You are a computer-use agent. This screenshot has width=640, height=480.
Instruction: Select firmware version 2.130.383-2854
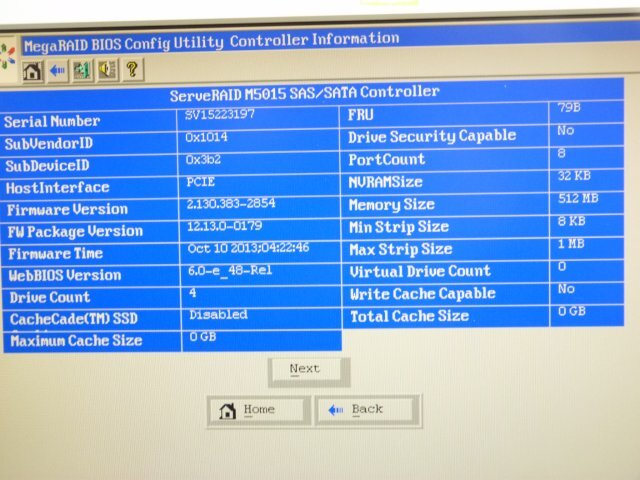231,203
